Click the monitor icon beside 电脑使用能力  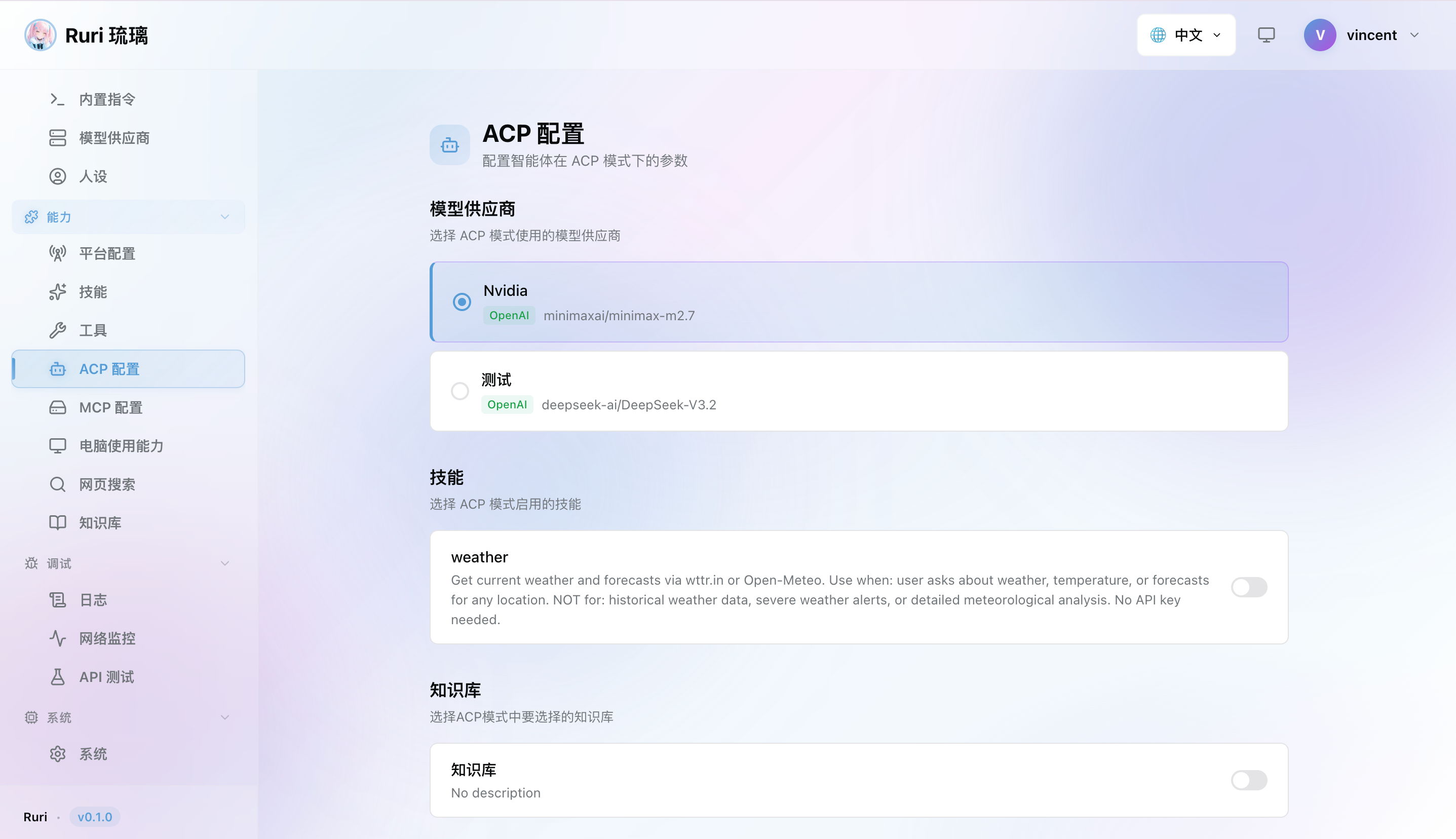57,445
